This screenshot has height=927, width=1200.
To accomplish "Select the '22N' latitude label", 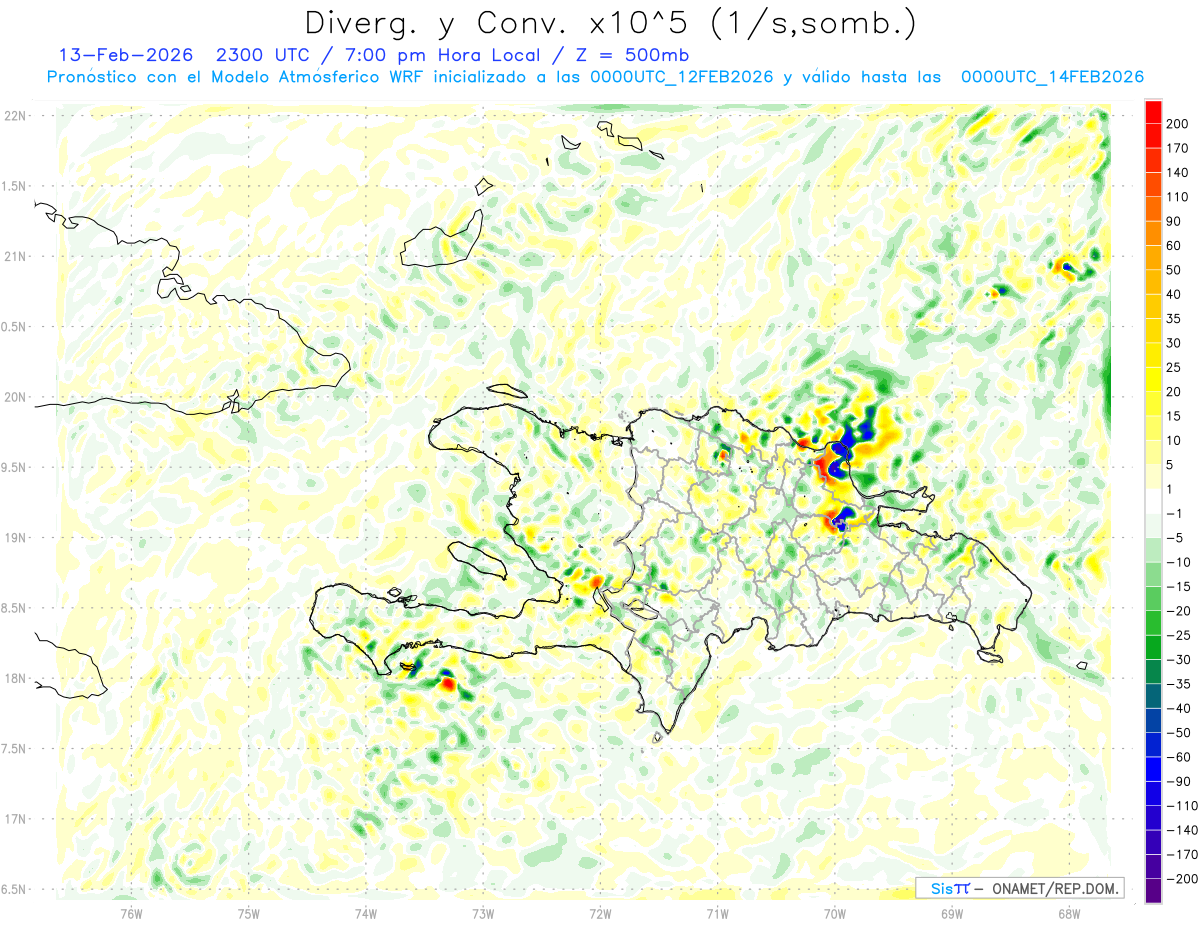I will pos(15,116).
